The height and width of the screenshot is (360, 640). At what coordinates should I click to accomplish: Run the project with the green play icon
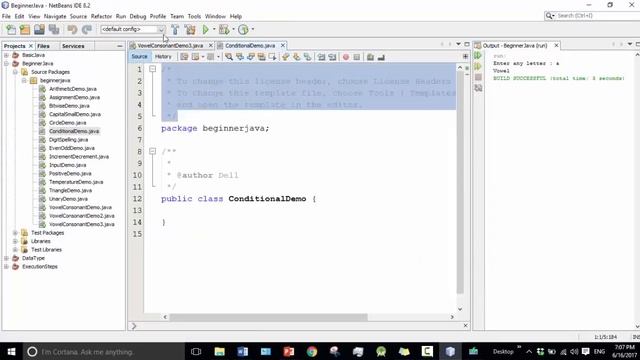coord(205,29)
